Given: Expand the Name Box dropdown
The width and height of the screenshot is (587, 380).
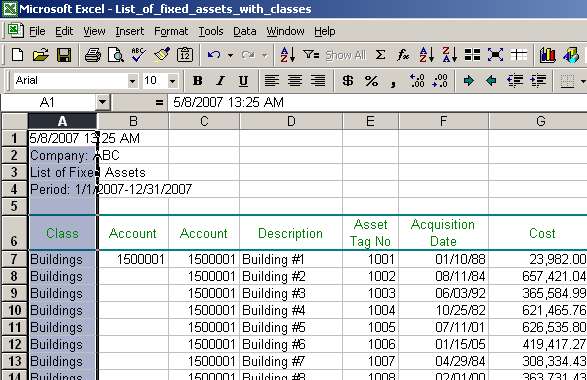Looking at the screenshot, I should (x=102, y=102).
